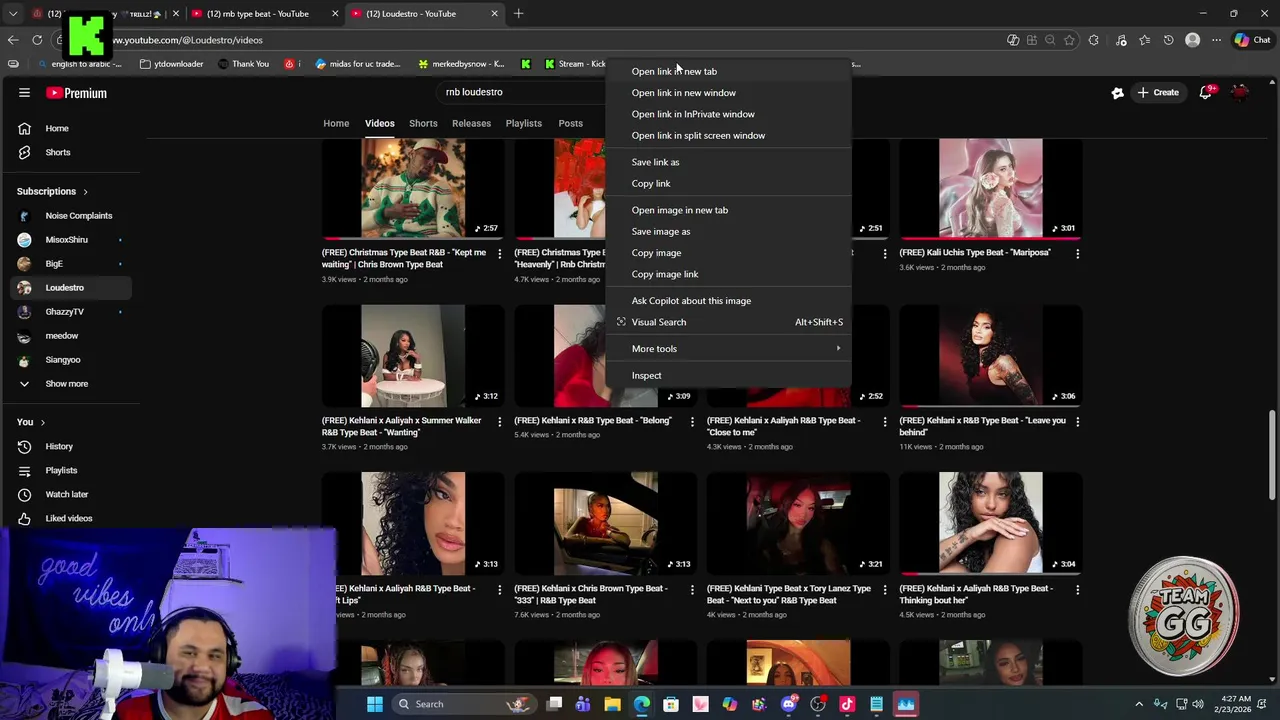The image size is (1280, 720).
Task: Expand the More tools submenu
Action: point(728,348)
